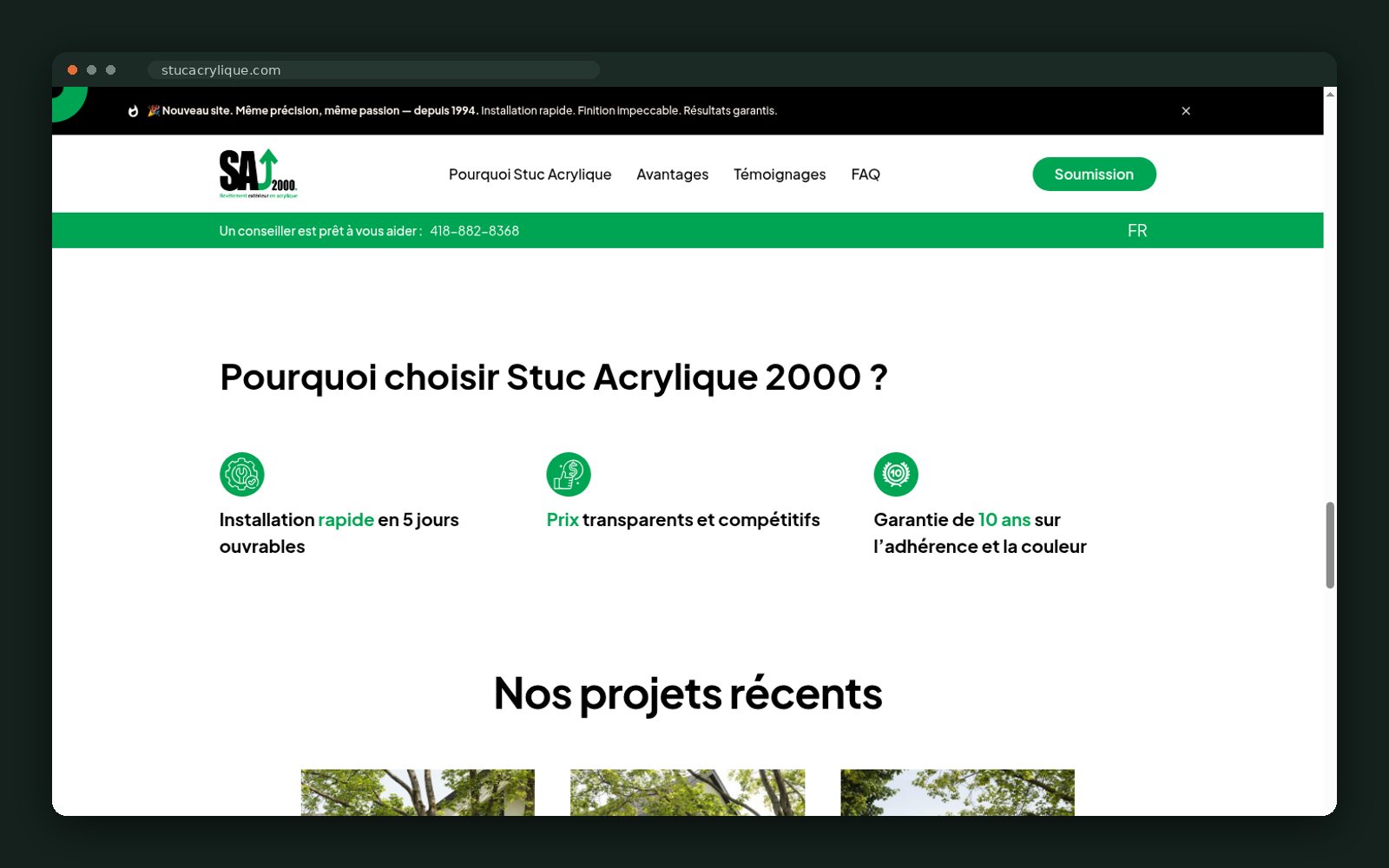Screen dimensions: 1389x868
Task: Click the SAJ 2000 logo
Action: click(x=258, y=174)
